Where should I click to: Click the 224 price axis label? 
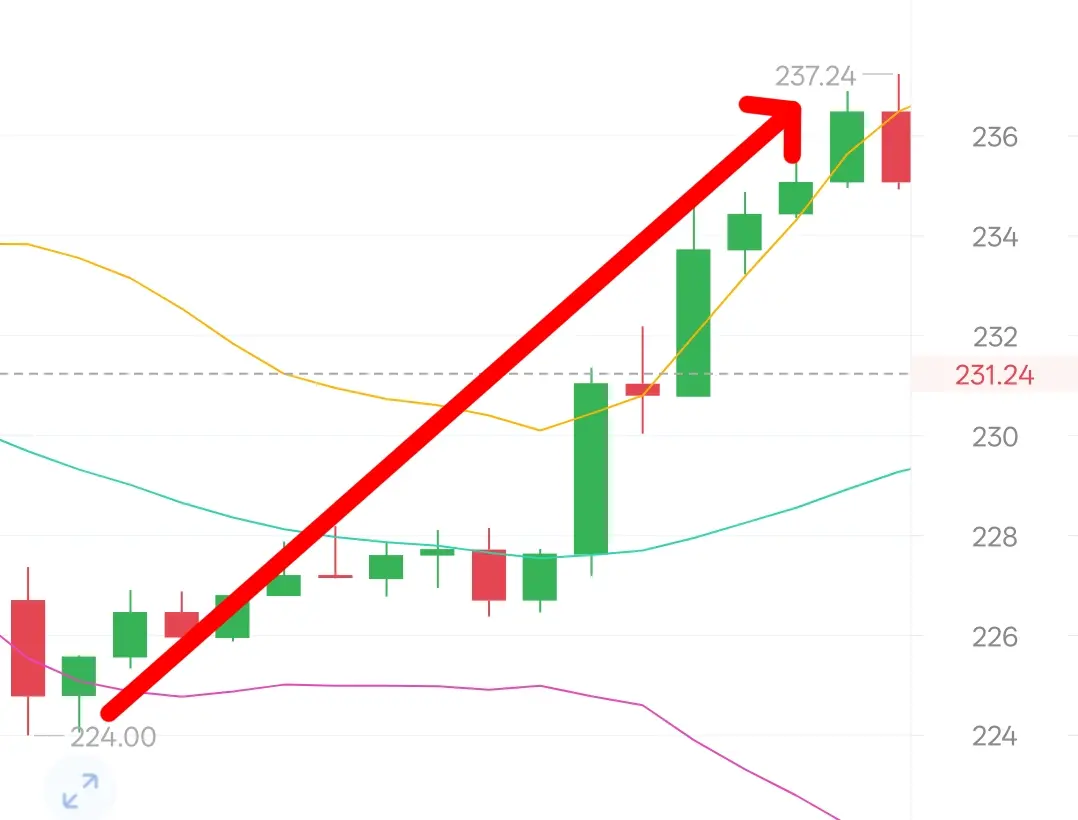tap(994, 737)
